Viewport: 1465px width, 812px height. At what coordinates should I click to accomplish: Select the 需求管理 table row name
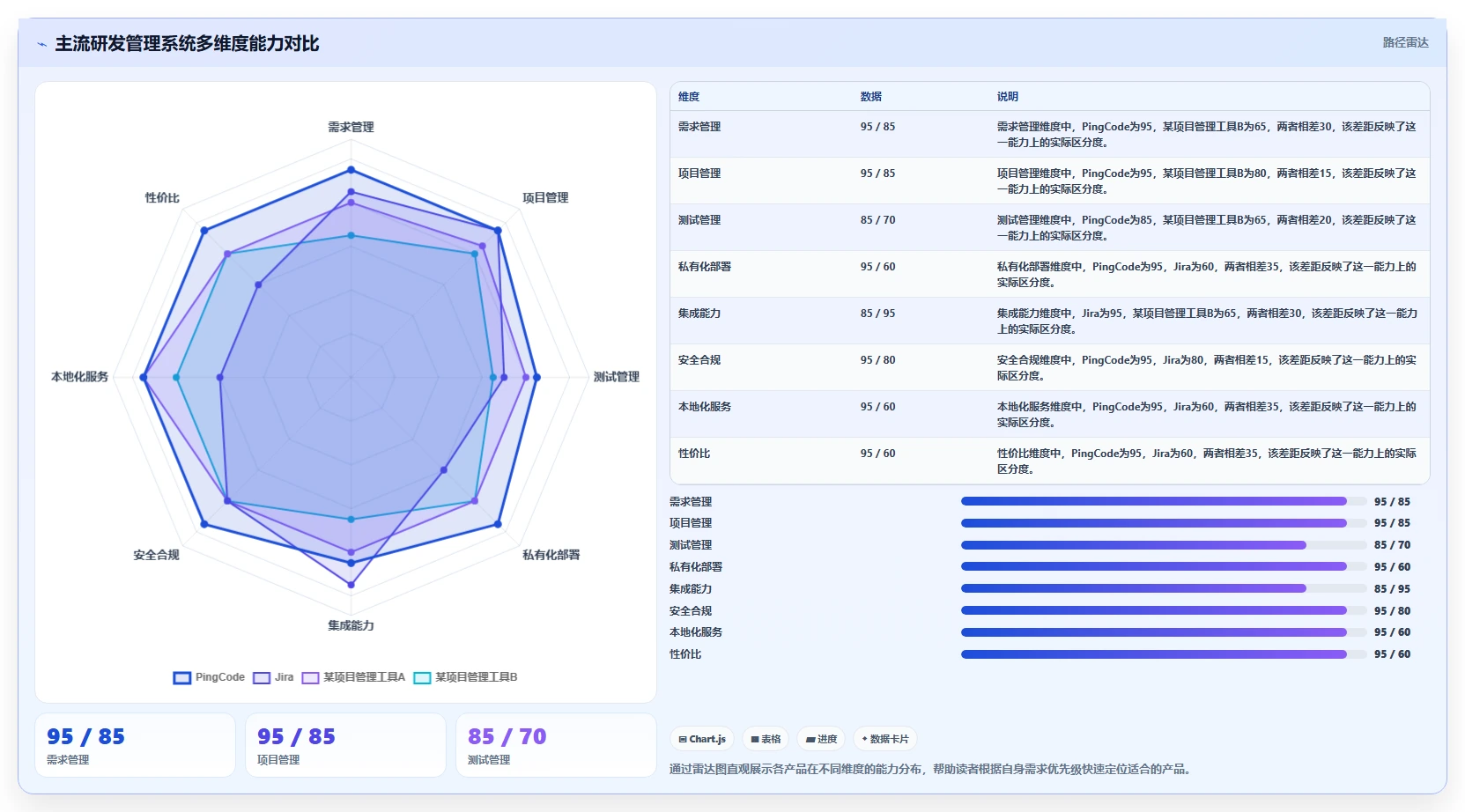coord(699,127)
